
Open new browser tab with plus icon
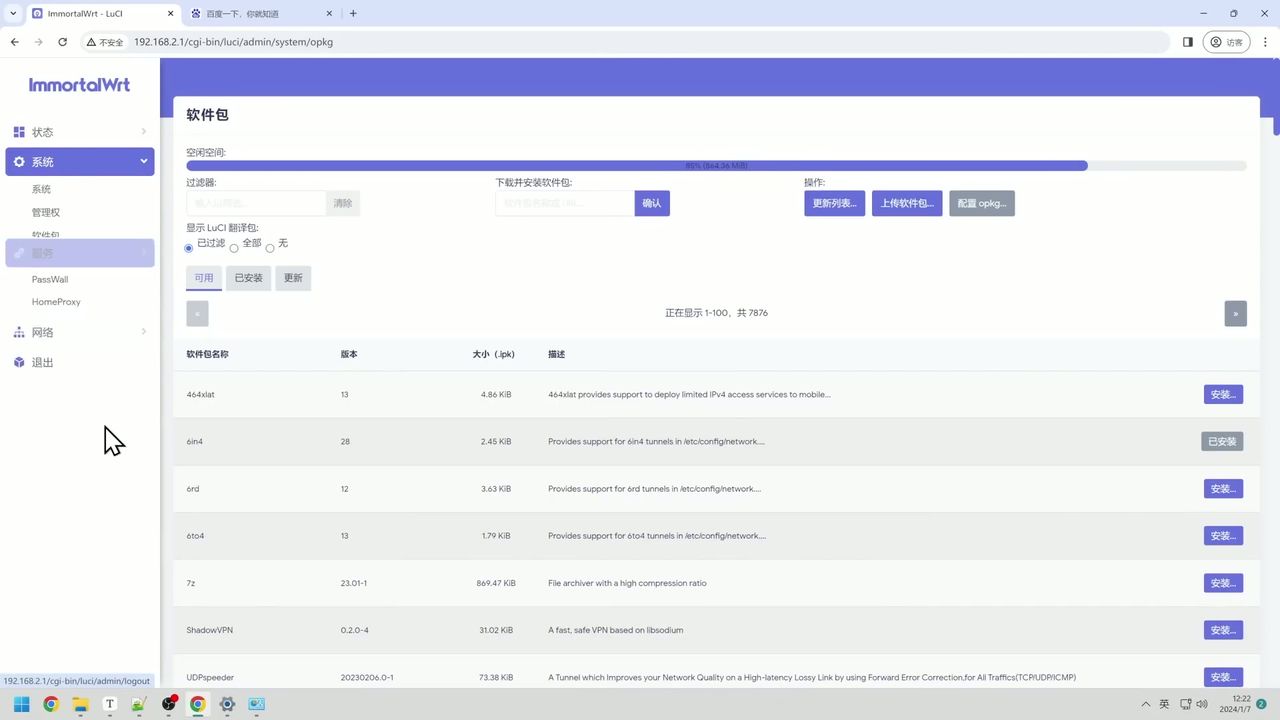353,14
